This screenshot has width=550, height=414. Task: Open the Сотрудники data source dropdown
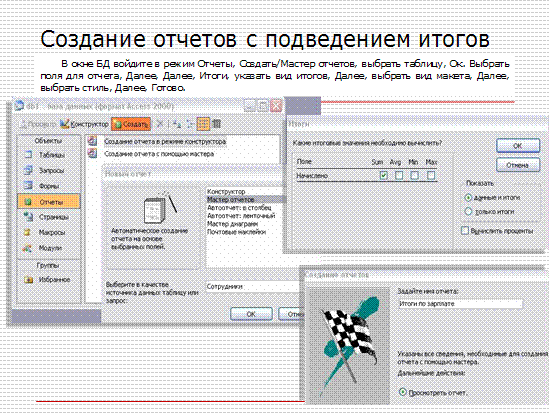pos(252,286)
